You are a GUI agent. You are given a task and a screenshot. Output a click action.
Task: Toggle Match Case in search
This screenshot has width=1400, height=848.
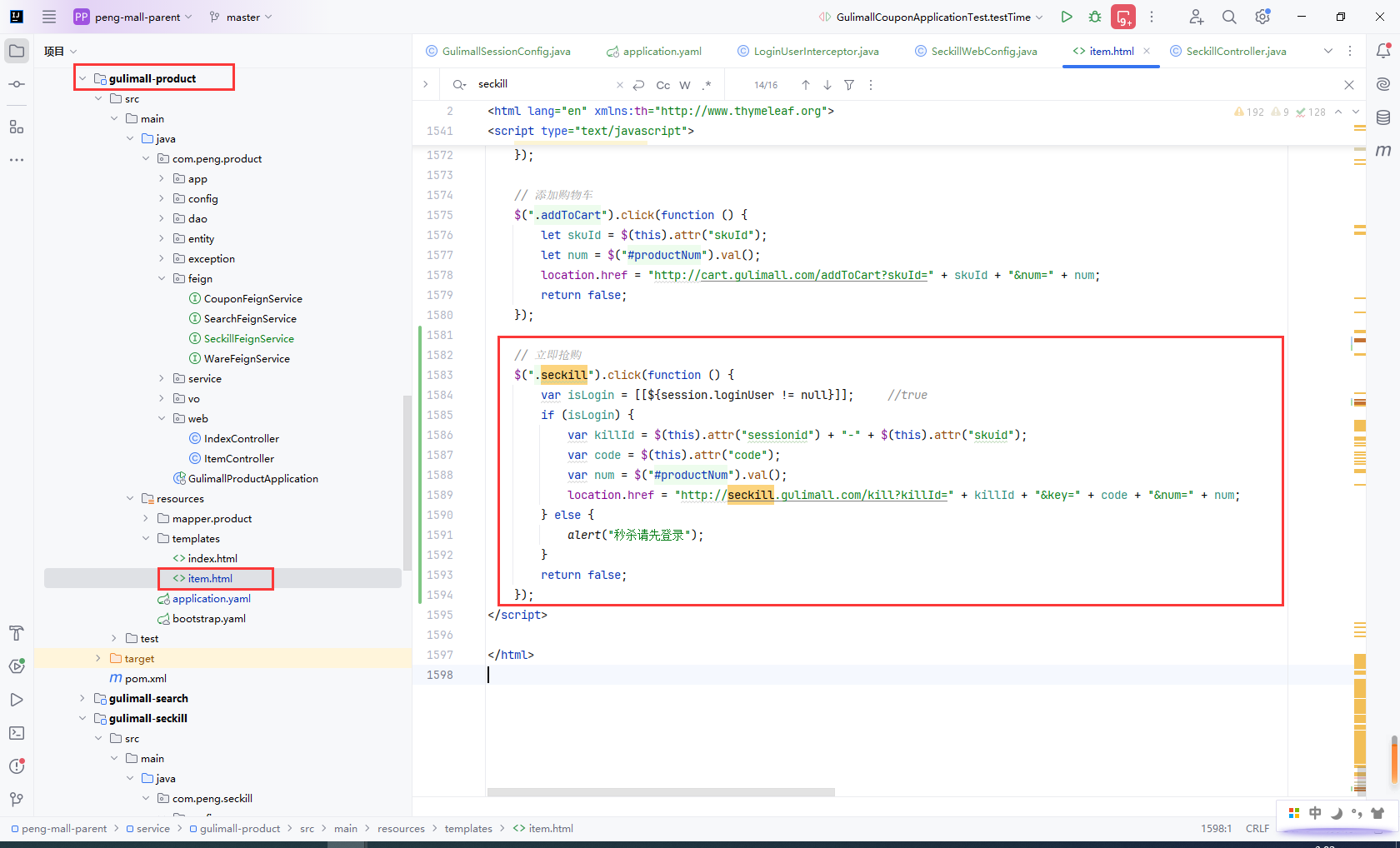pyautogui.click(x=663, y=85)
